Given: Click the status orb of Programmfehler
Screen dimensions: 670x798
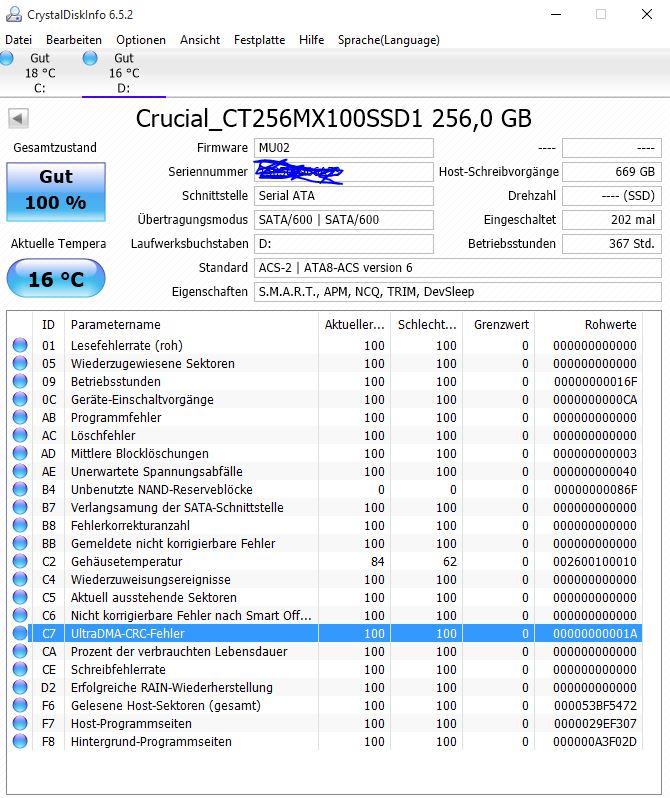Looking at the screenshot, I should (x=20, y=417).
